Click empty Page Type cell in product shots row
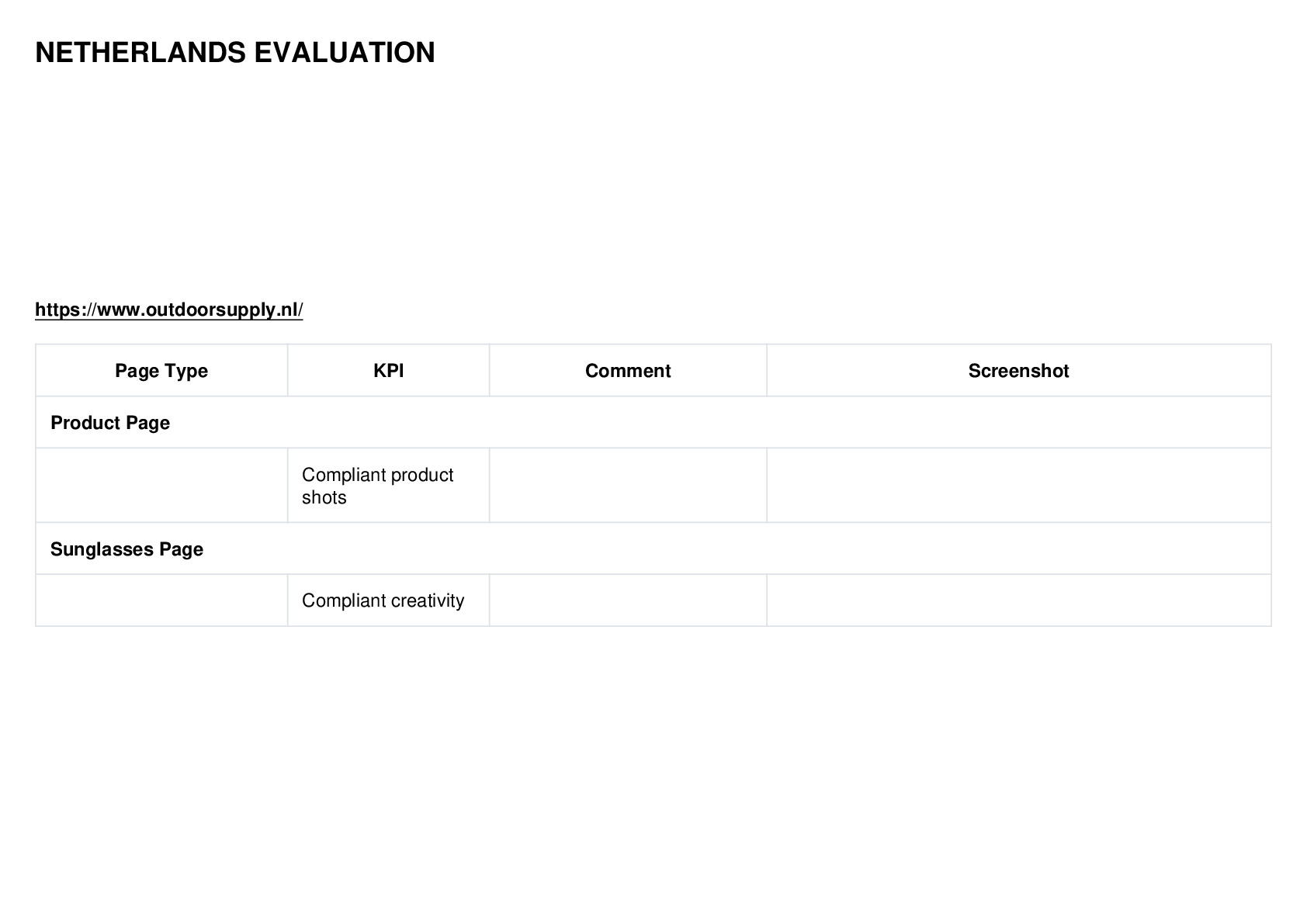 coord(161,486)
